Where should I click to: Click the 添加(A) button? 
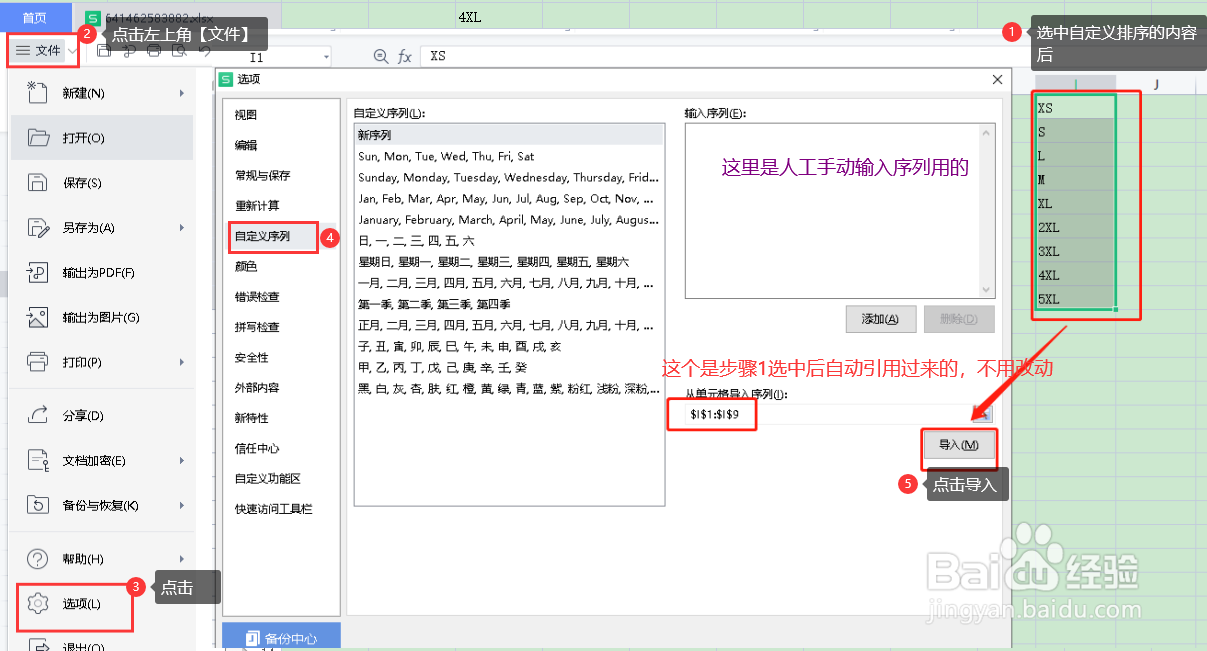point(880,319)
